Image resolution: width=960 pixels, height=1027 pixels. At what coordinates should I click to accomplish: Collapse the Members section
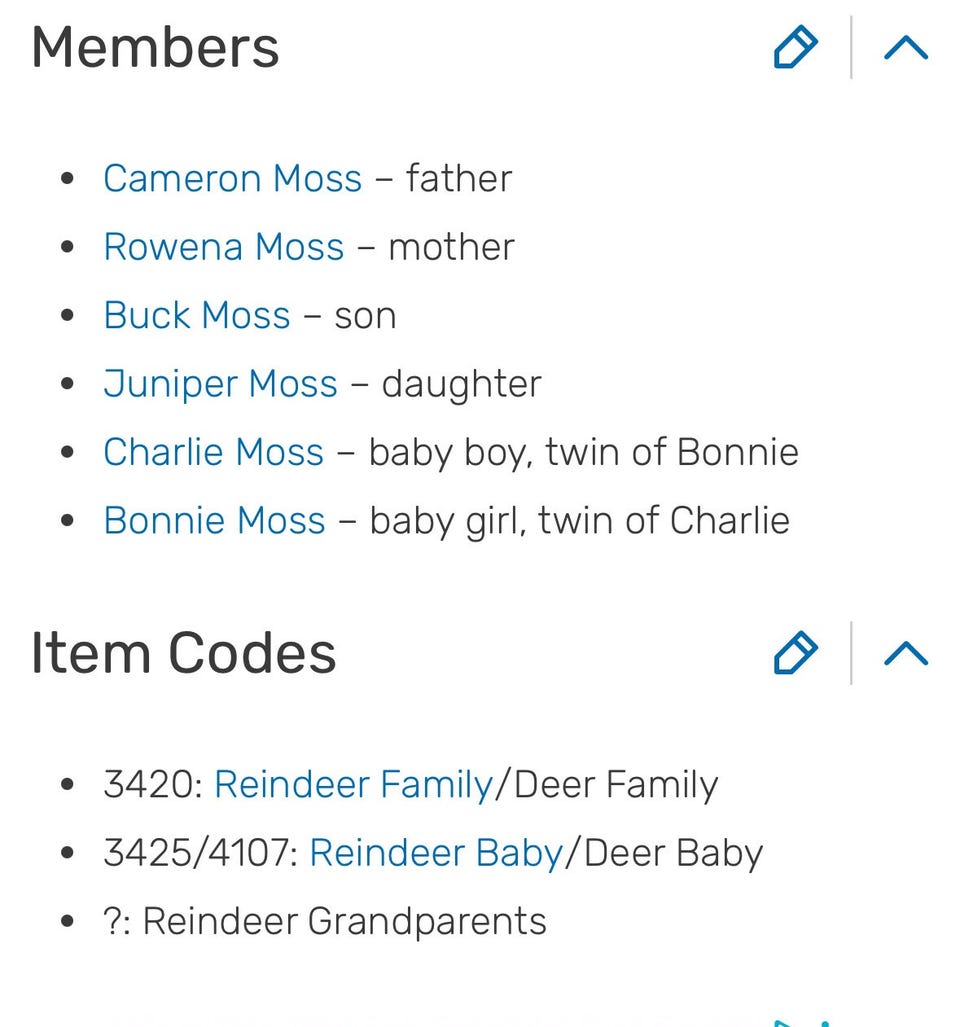[x=906, y=48]
